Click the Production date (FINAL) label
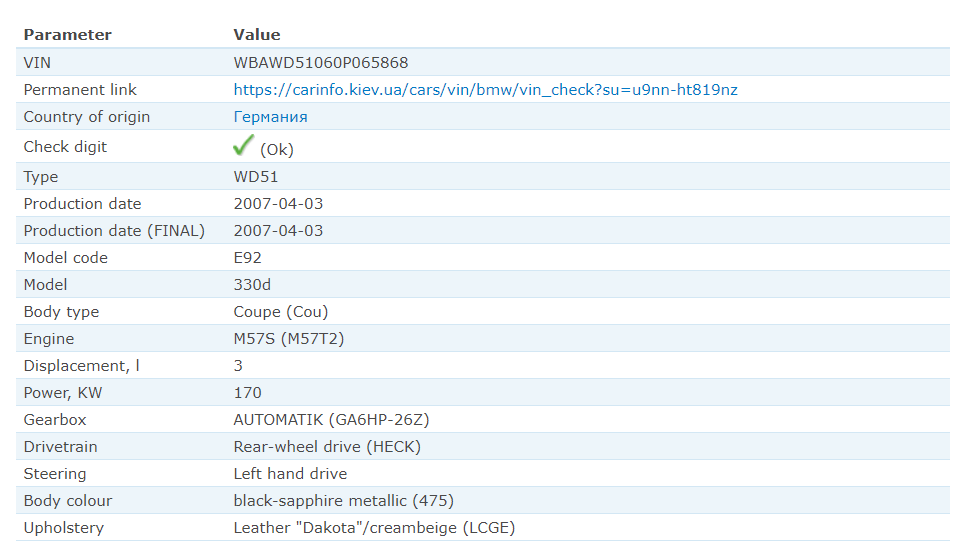Viewport: 970px width, 551px height. pos(114,231)
